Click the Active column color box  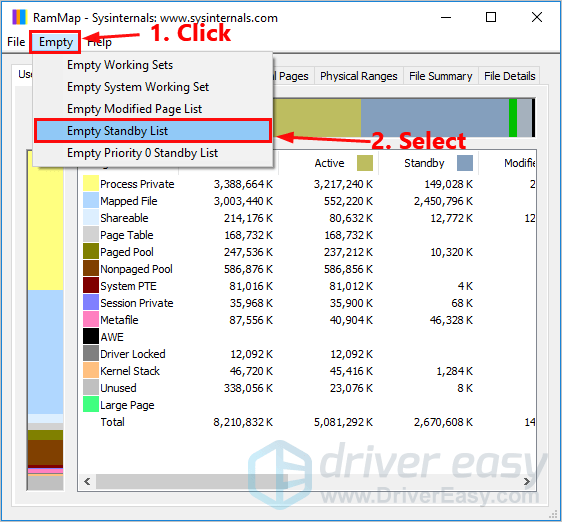[x=365, y=163]
